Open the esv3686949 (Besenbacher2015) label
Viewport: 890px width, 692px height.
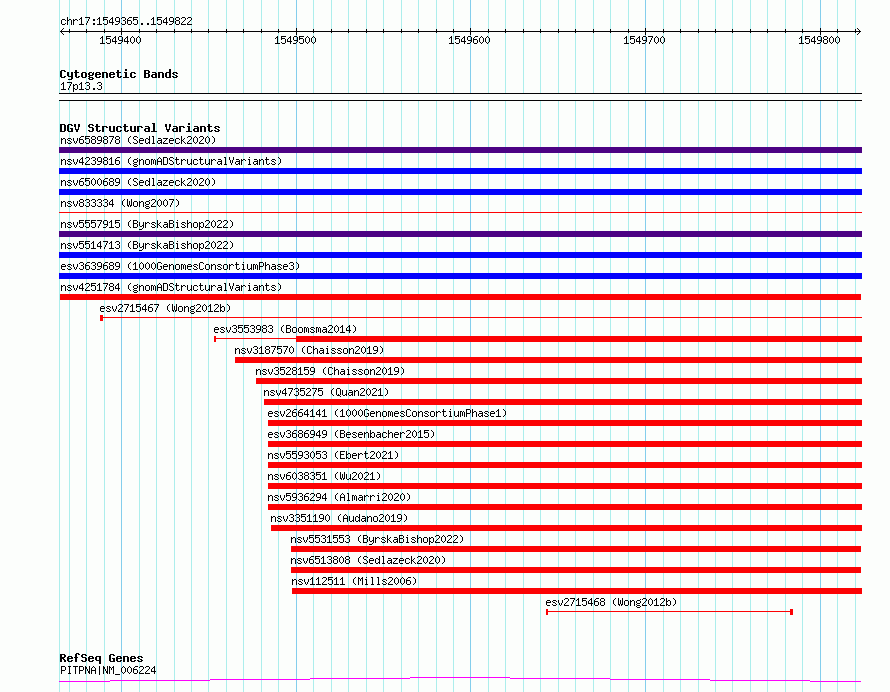point(351,434)
